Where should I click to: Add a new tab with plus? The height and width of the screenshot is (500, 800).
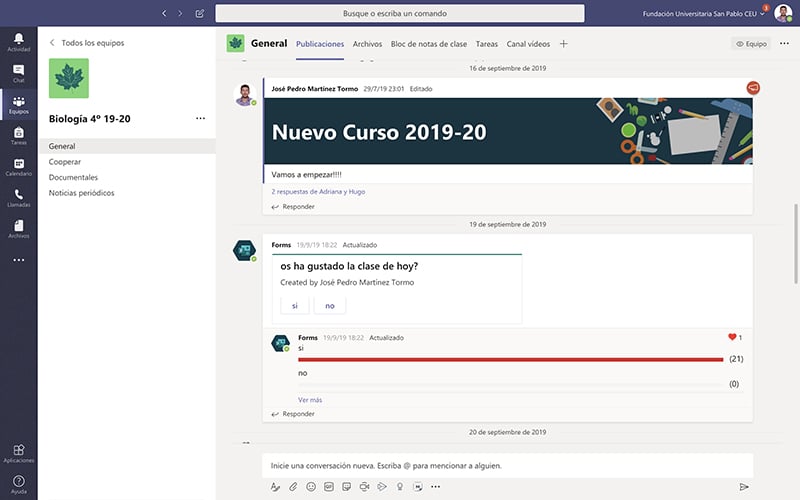coord(563,44)
